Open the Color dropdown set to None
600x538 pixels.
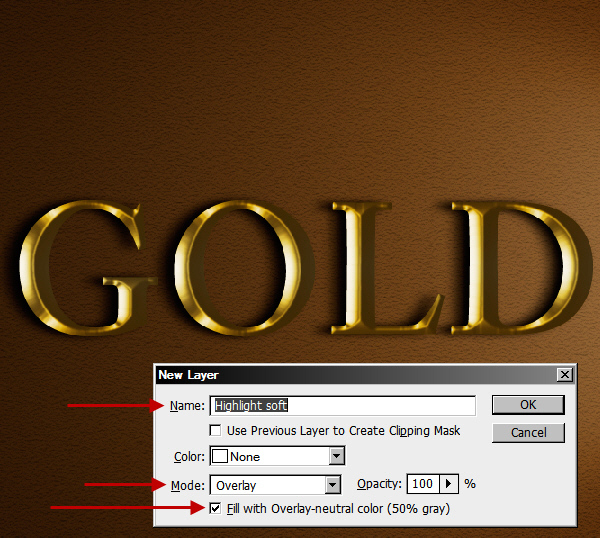pyautogui.click(x=277, y=456)
